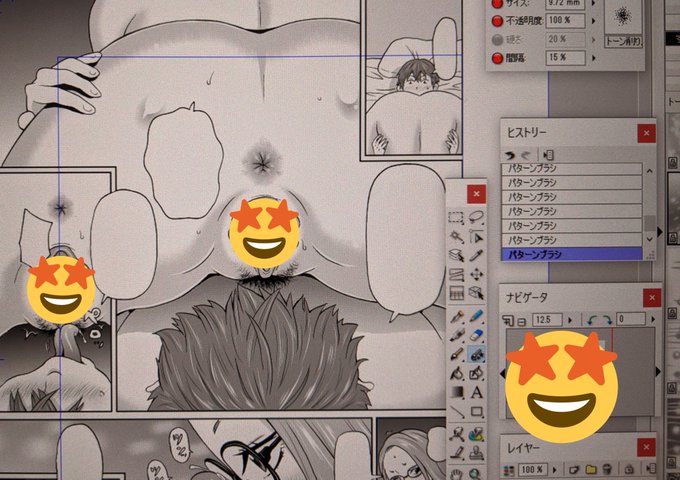680x480 pixels.
Task: Select the Closed-area Fill tool
Action: (476, 373)
